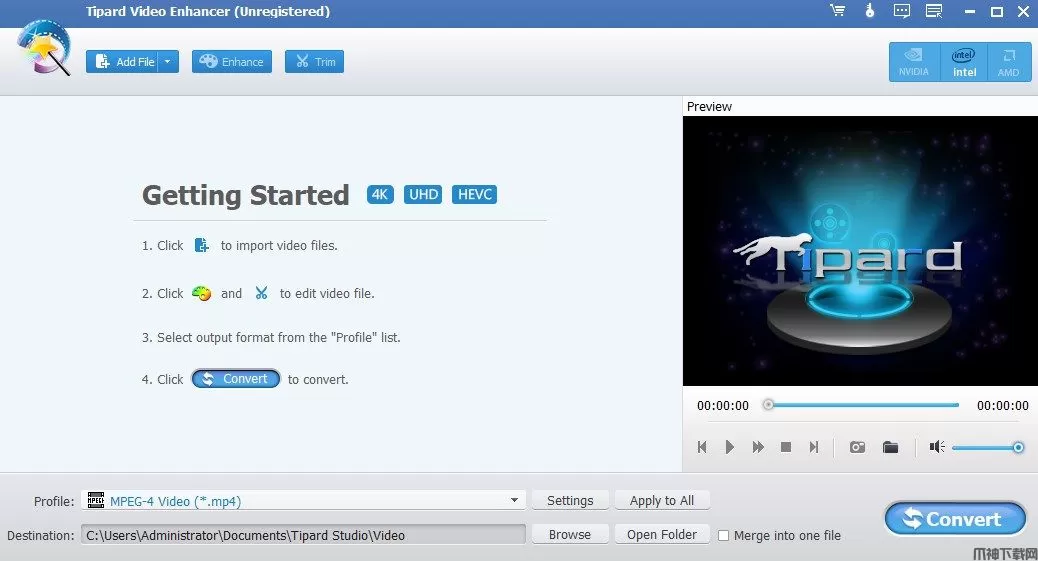The image size is (1038, 561).
Task: Open the snapshot folder icon in preview
Action: (890, 447)
